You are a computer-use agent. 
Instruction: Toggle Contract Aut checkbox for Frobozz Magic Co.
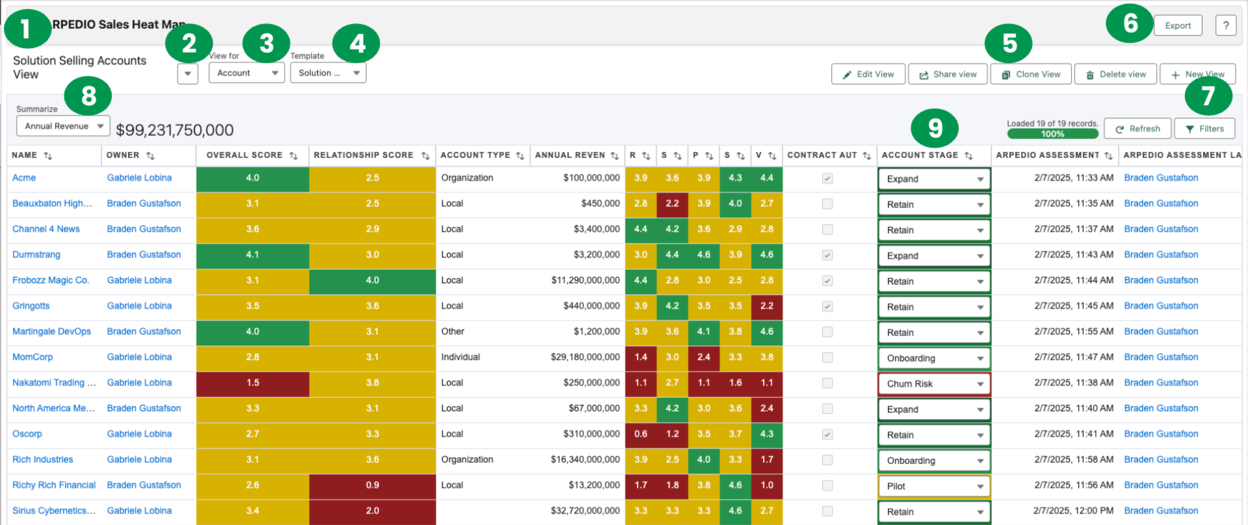tap(827, 281)
